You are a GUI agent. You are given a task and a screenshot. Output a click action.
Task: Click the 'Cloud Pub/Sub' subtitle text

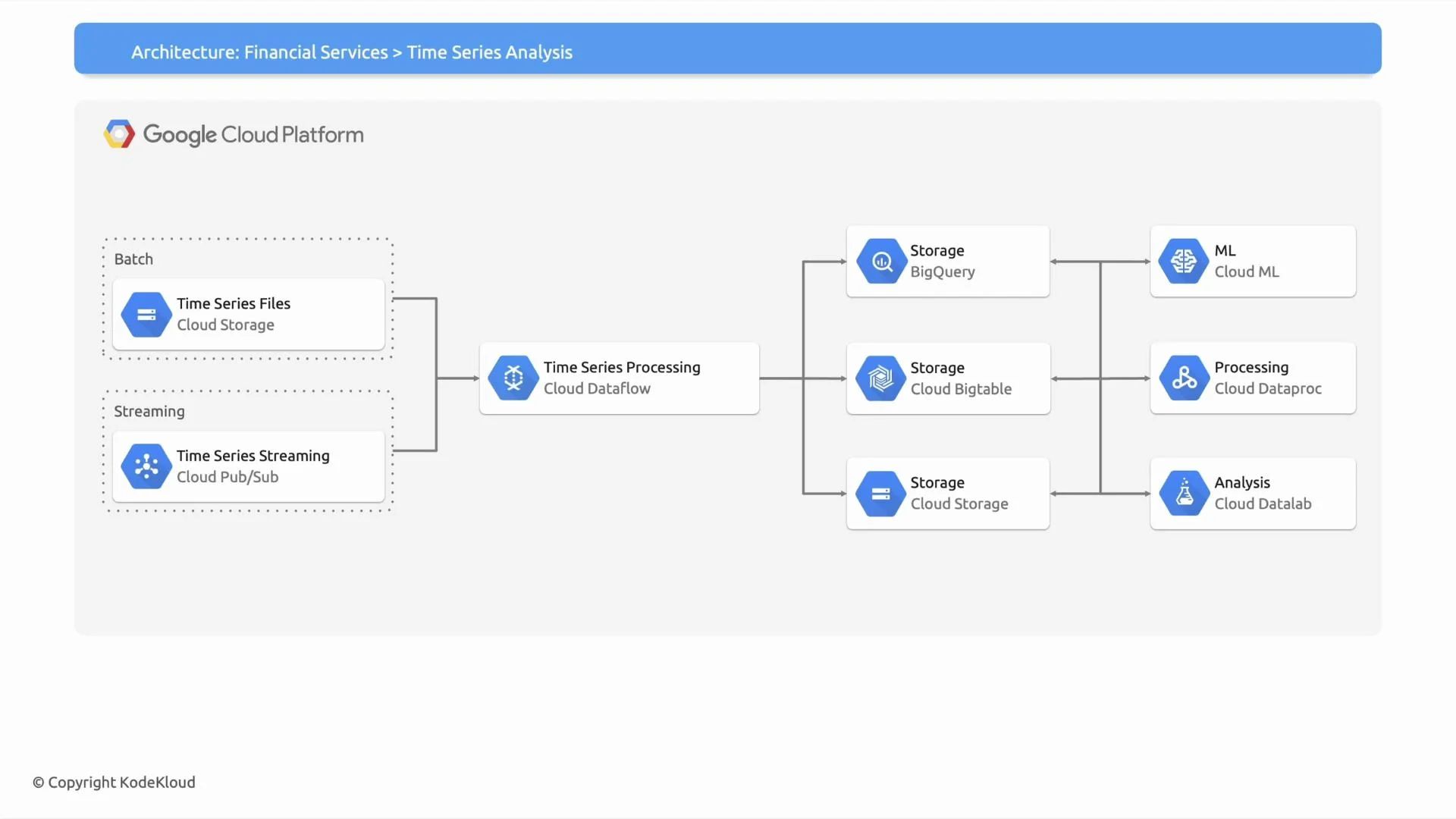pyautogui.click(x=227, y=477)
